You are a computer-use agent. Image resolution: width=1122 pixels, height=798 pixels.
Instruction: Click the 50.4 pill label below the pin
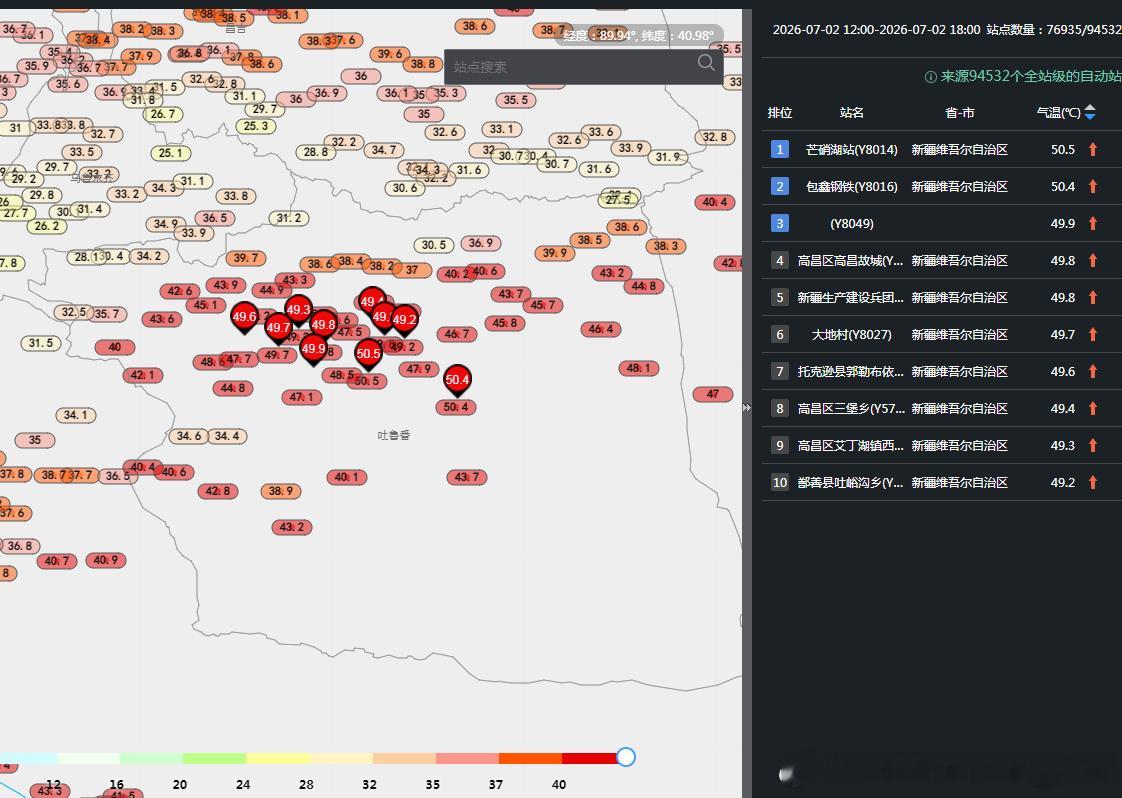pyautogui.click(x=456, y=407)
